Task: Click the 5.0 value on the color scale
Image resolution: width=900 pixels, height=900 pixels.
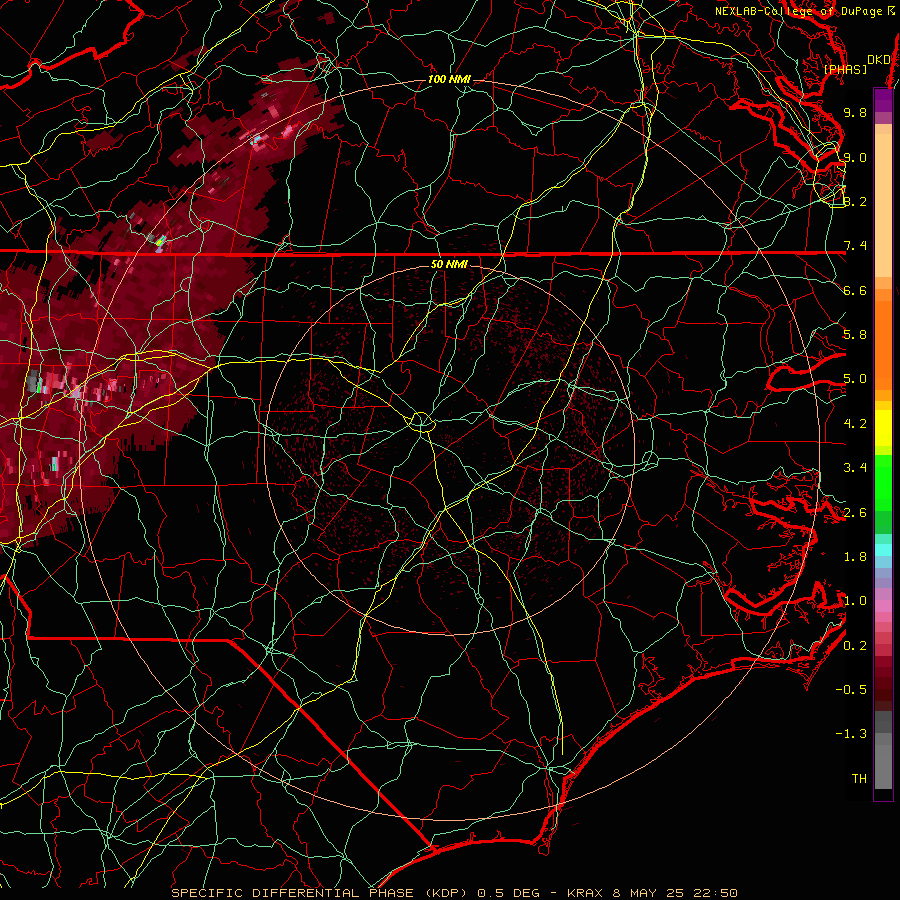Action: (855, 379)
